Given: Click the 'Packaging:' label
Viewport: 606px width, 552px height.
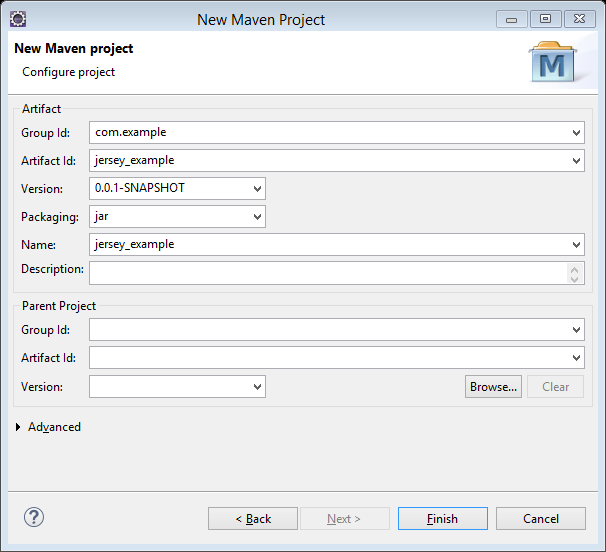Looking at the screenshot, I should click(x=49, y=217).
